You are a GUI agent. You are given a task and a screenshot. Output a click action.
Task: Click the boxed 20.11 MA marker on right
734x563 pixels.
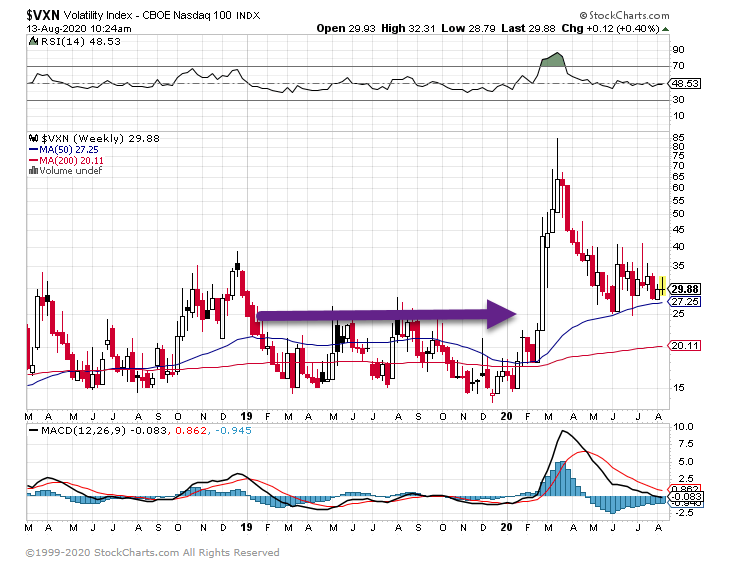tap(685, 346)
